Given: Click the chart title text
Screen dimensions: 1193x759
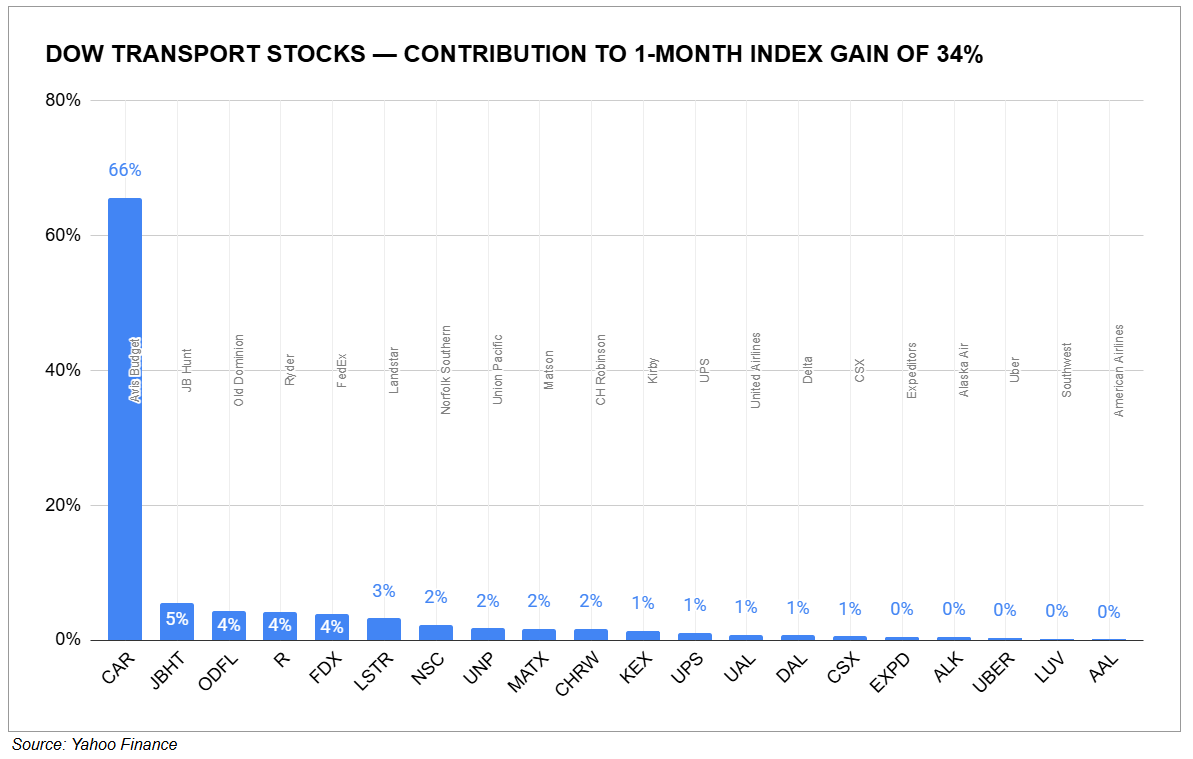Looking at the screenshot, I should [514, 56].
